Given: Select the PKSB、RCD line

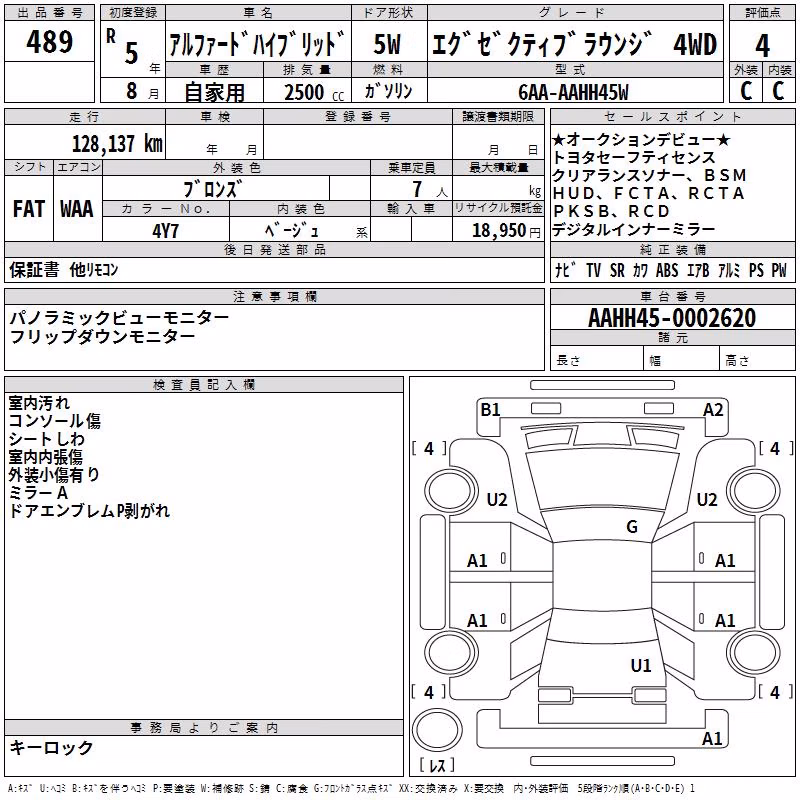Looking at the screenshot, I should [611, 211].
